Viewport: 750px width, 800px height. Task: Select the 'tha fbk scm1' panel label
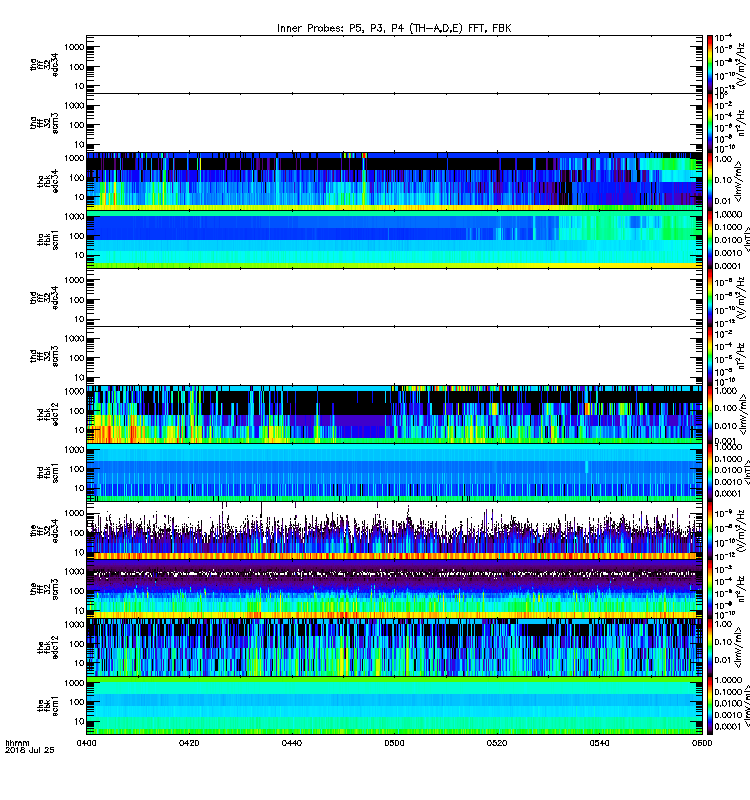(48, 239)
